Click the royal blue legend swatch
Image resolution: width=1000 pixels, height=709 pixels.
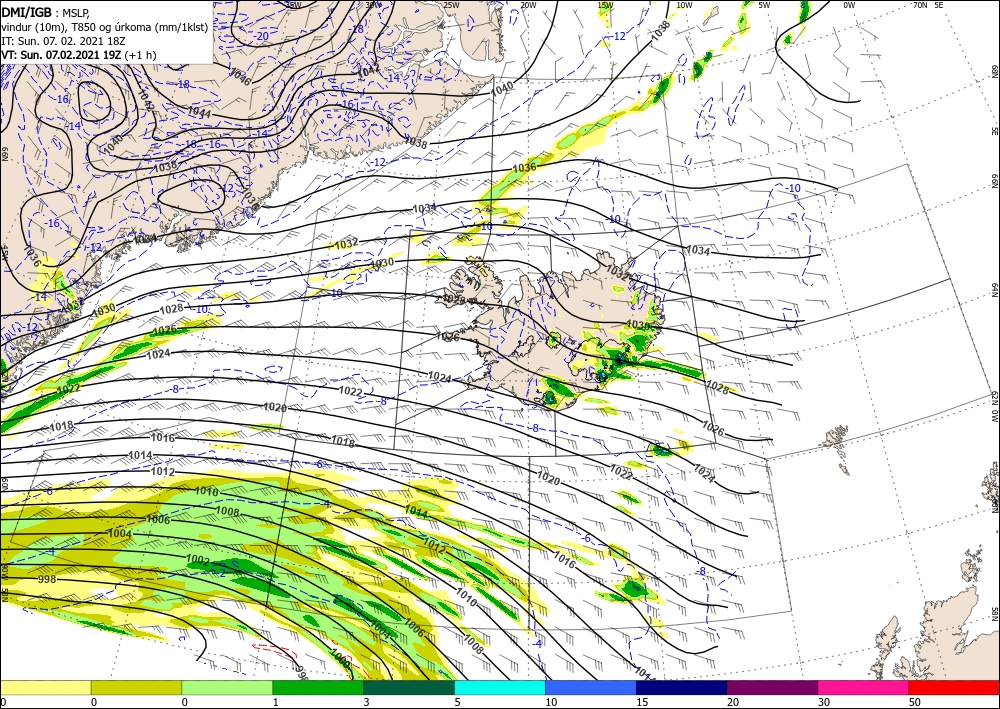click(591, 687)
